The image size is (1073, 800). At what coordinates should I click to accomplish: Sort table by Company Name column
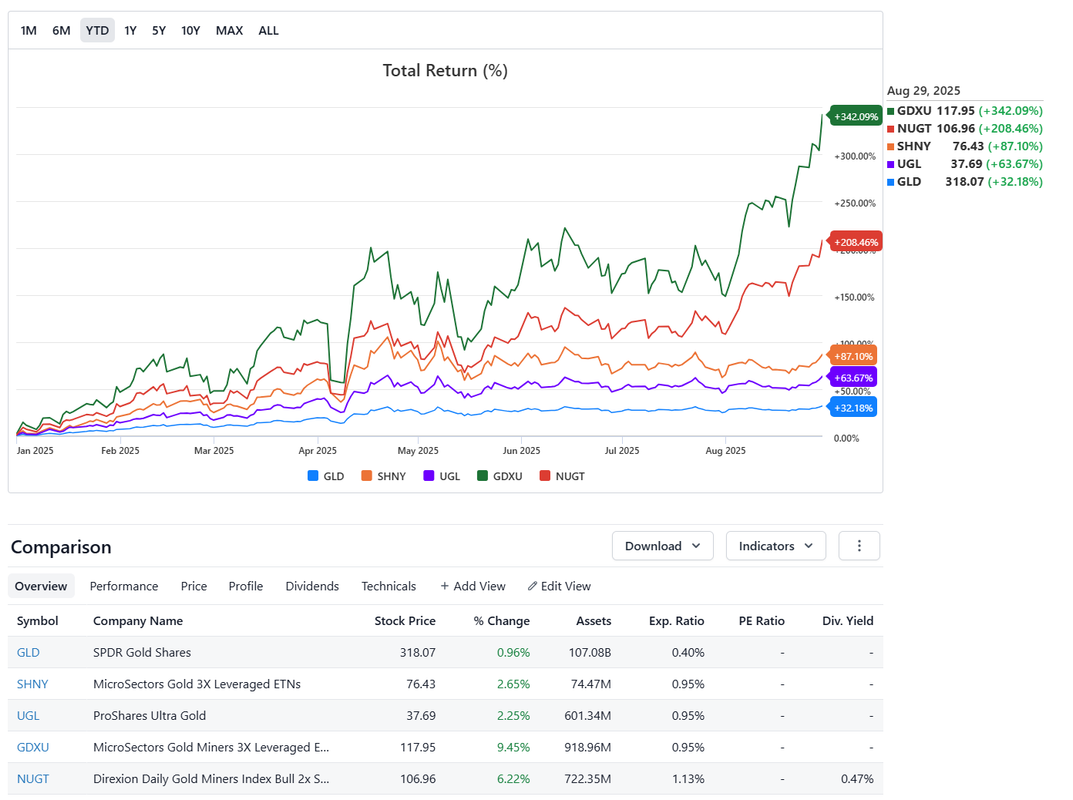pos(138,621)
